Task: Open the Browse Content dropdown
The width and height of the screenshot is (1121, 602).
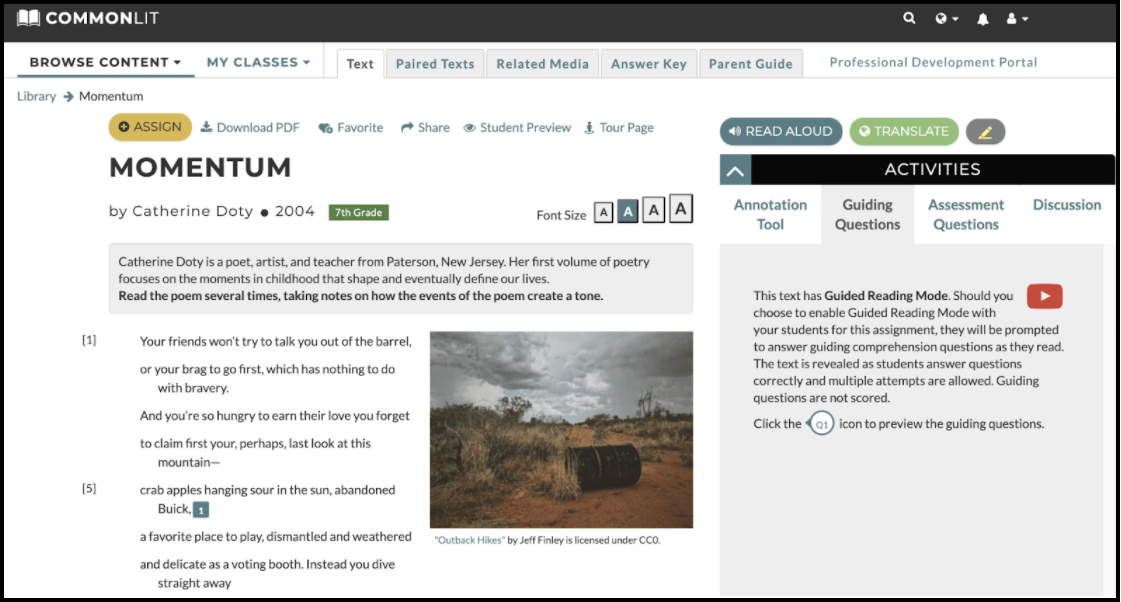Action: pyautogui.click(x=103, y=62)
